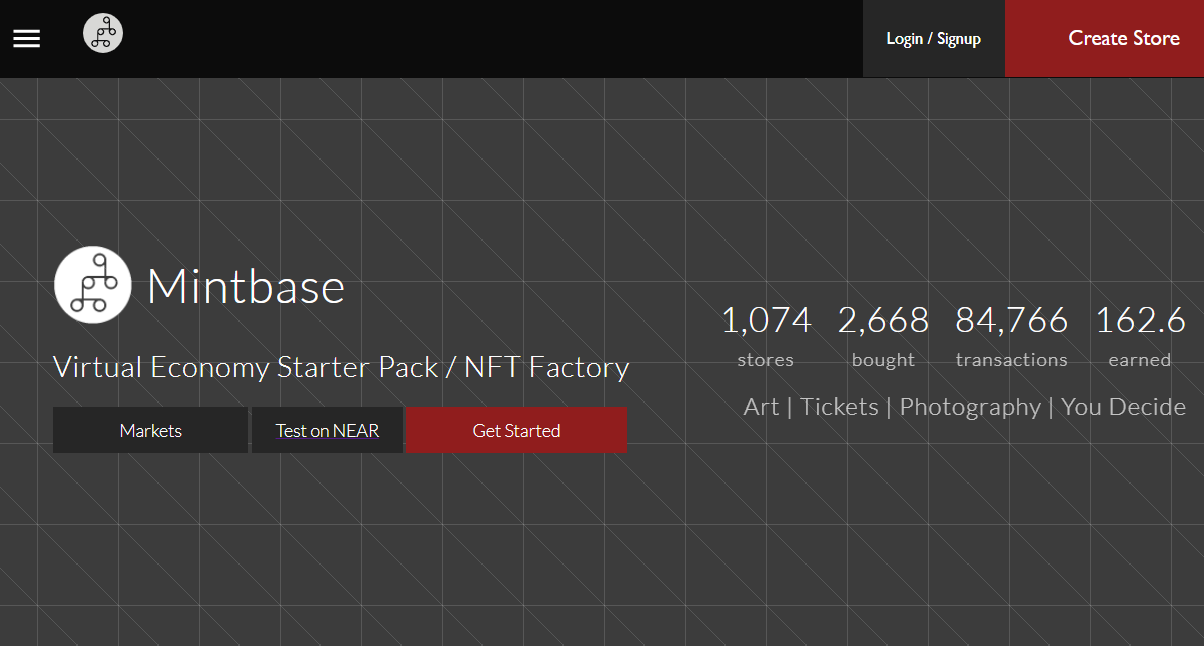Open Login / Signup
The image size is (1204, 646).
click(x=934, y=38)
